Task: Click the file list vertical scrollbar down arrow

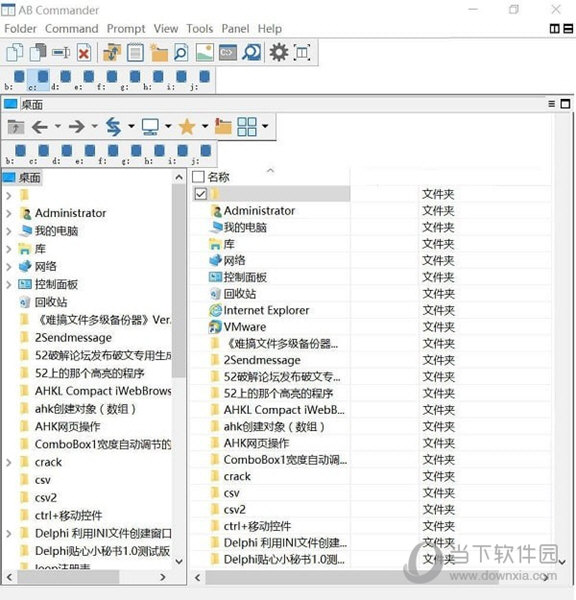Action: [x=561, y=562]
